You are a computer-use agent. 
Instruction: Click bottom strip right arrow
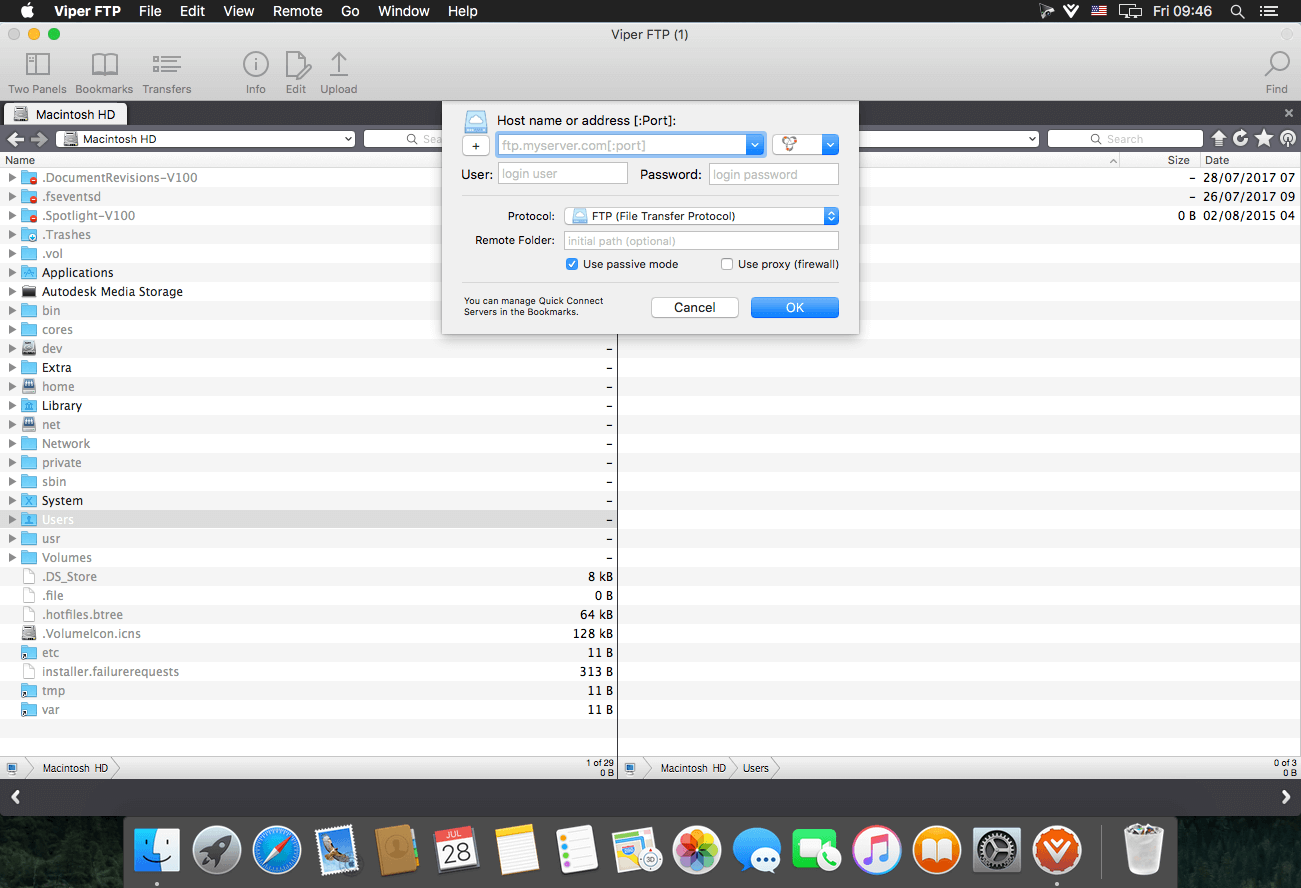click(x=1286, y=797)
